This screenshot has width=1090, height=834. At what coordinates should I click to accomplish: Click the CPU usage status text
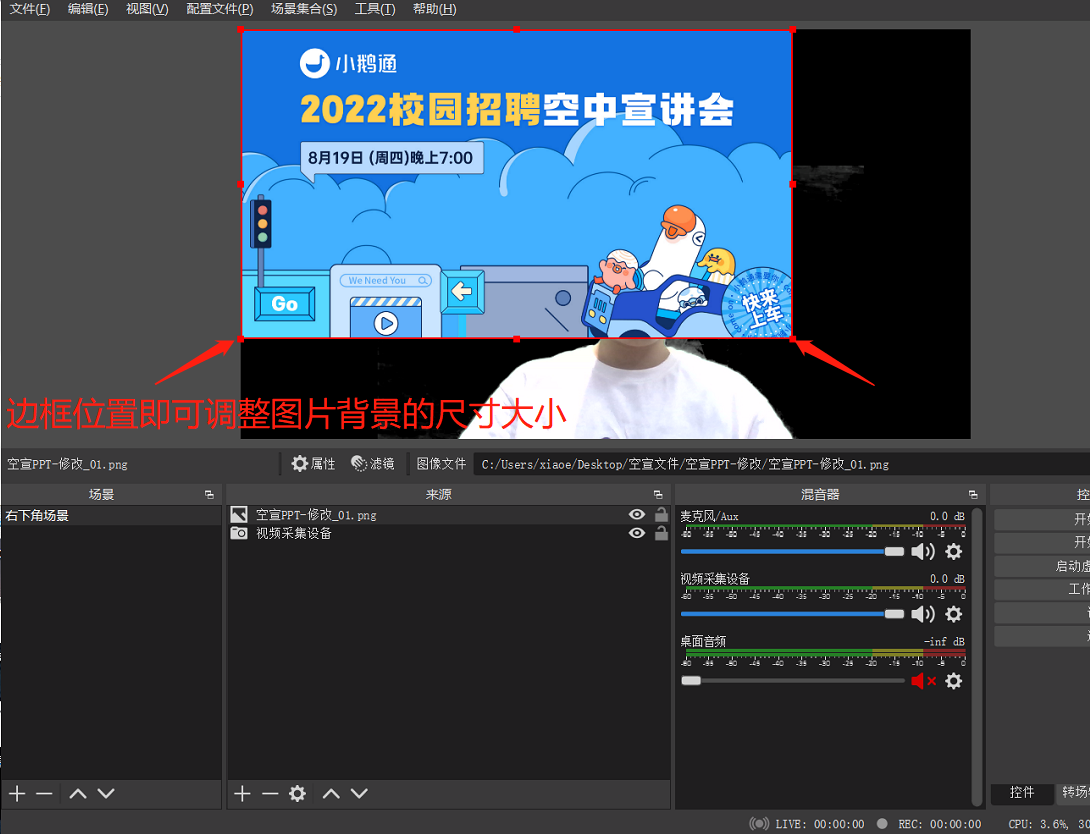coord(1049,824)
